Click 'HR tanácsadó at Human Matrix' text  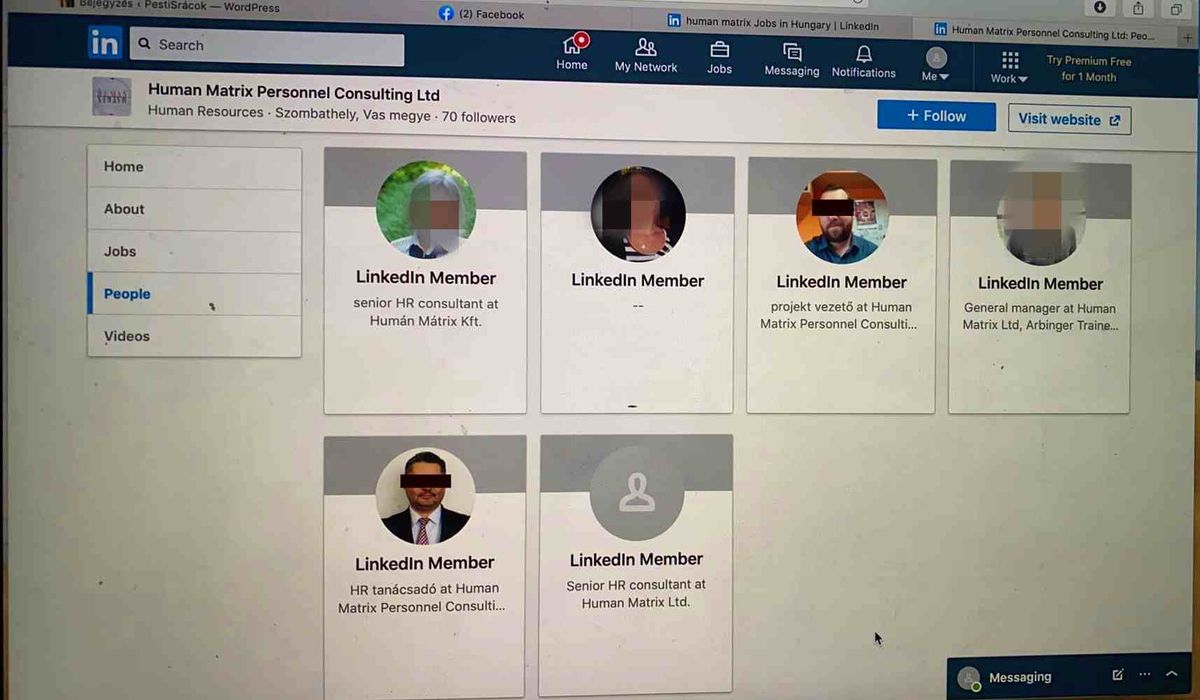click(x=424, y=597)
